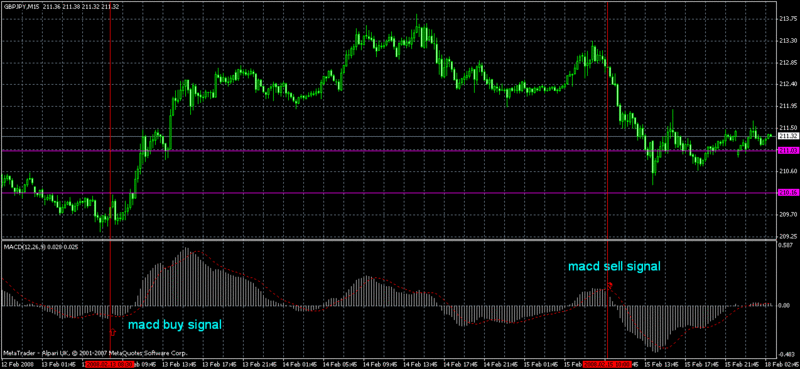Click the '15 Feb 01:45' time axis label

[541, 364]
